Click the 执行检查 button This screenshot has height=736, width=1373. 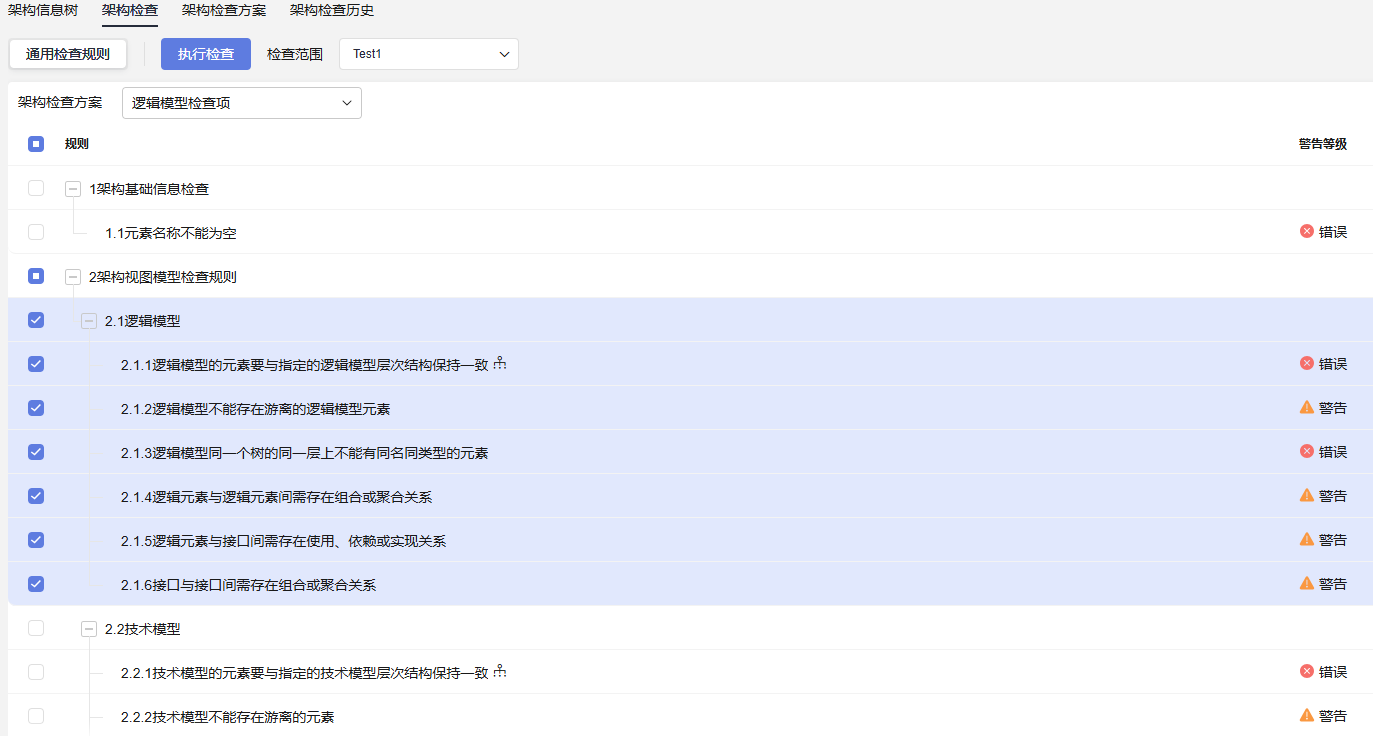(206, 54)
